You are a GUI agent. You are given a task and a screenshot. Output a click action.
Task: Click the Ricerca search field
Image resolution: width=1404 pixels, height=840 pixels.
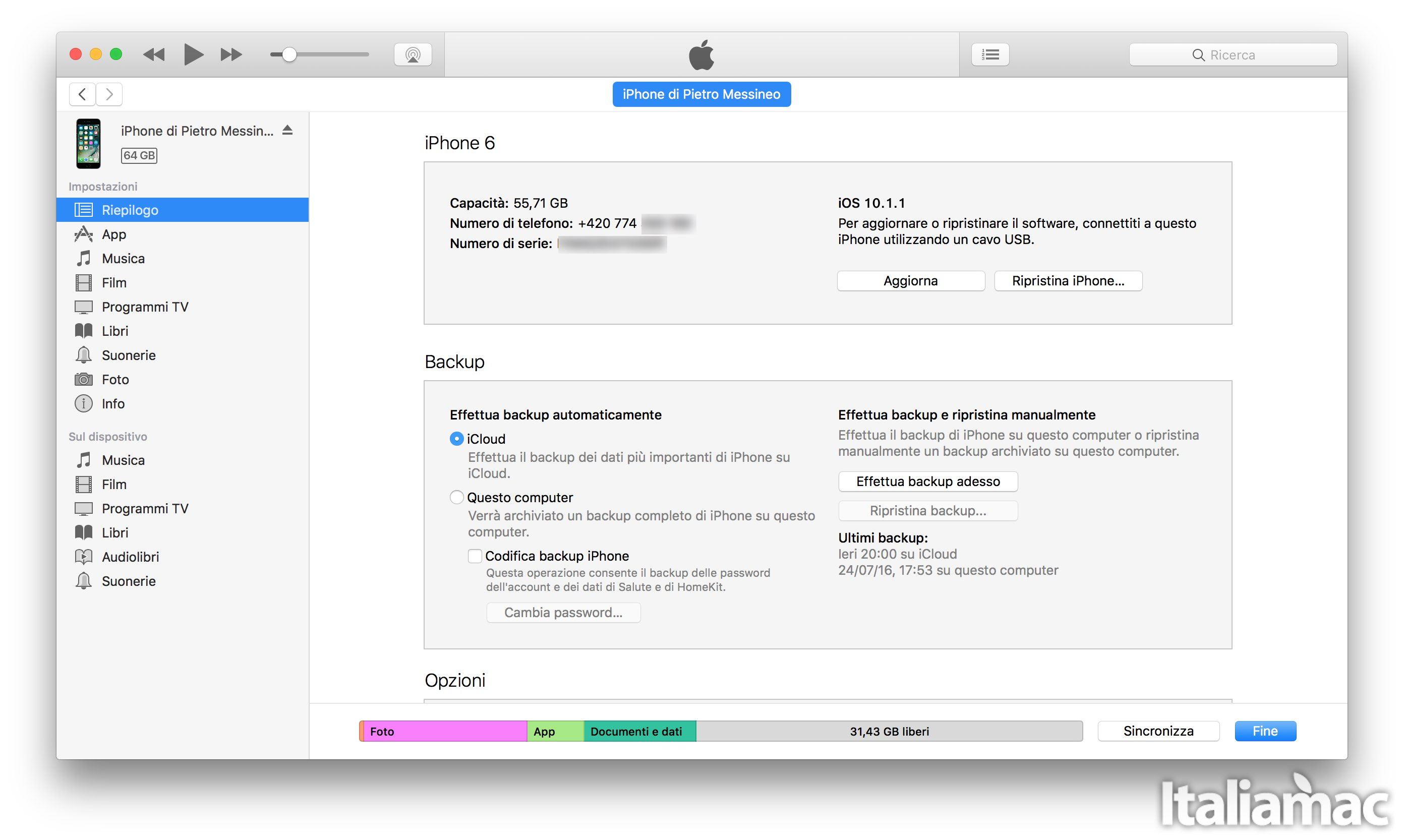point(1233,54)
